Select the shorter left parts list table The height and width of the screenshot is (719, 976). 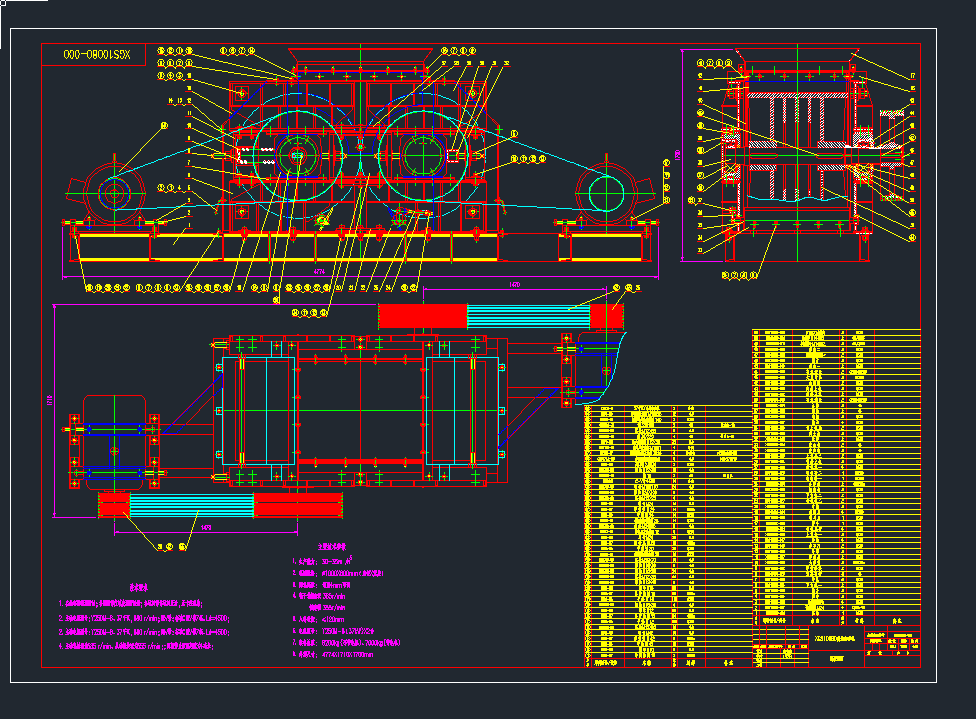[667, 530]
